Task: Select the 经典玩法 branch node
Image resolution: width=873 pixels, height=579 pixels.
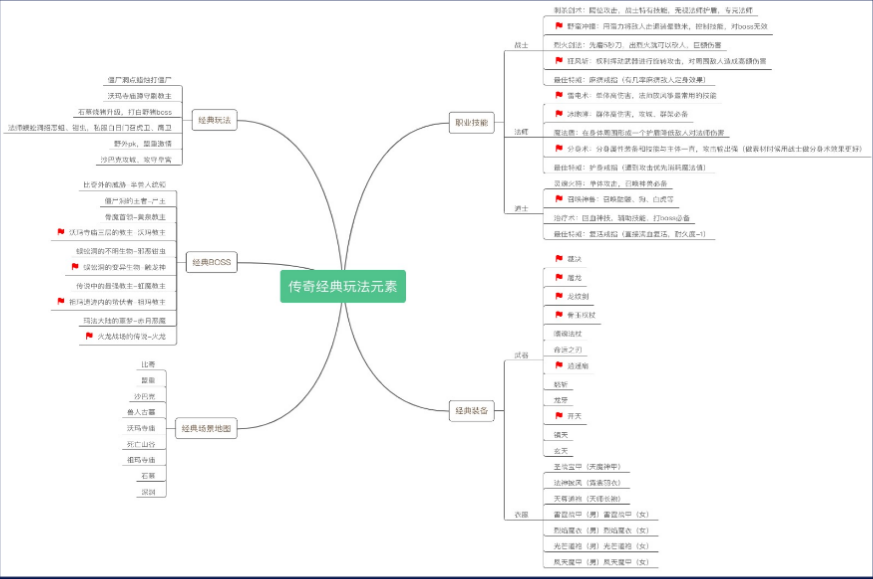Action: coord(212,121)
